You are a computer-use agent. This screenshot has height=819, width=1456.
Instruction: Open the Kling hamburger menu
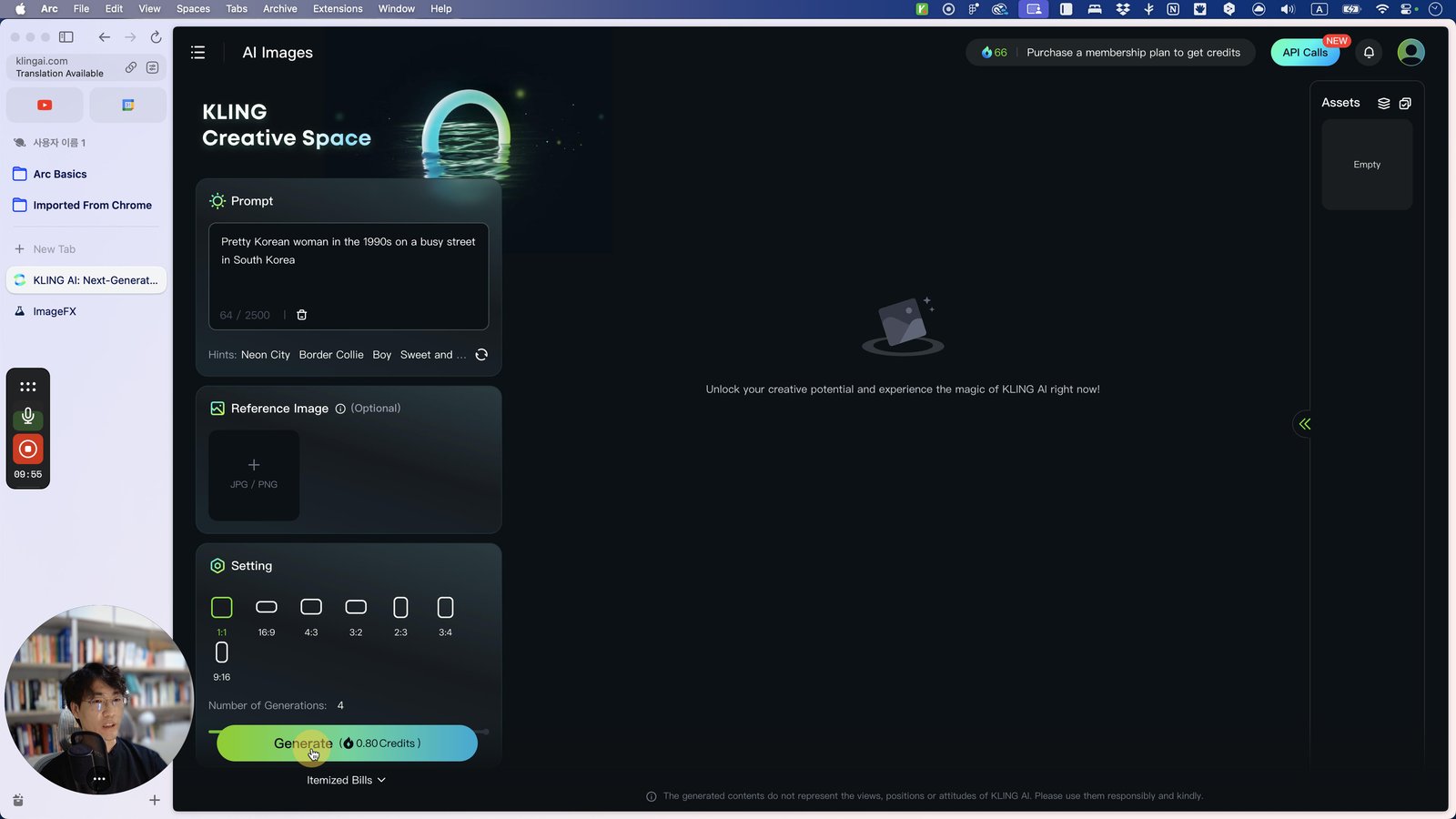(x=197, y=53)
